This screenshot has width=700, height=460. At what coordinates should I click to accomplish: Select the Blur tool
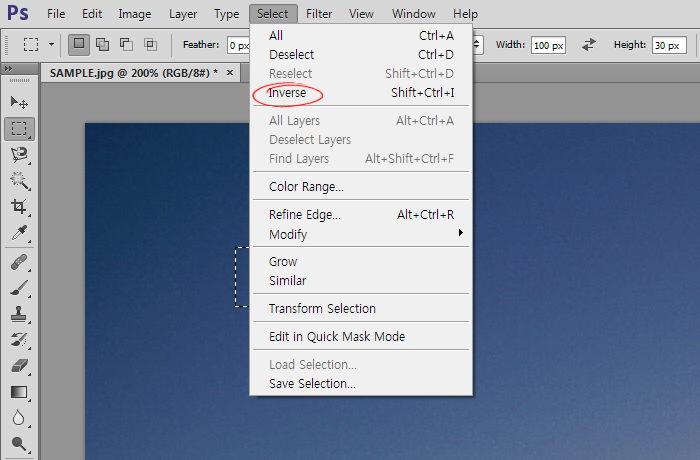[x=19, y=418]
